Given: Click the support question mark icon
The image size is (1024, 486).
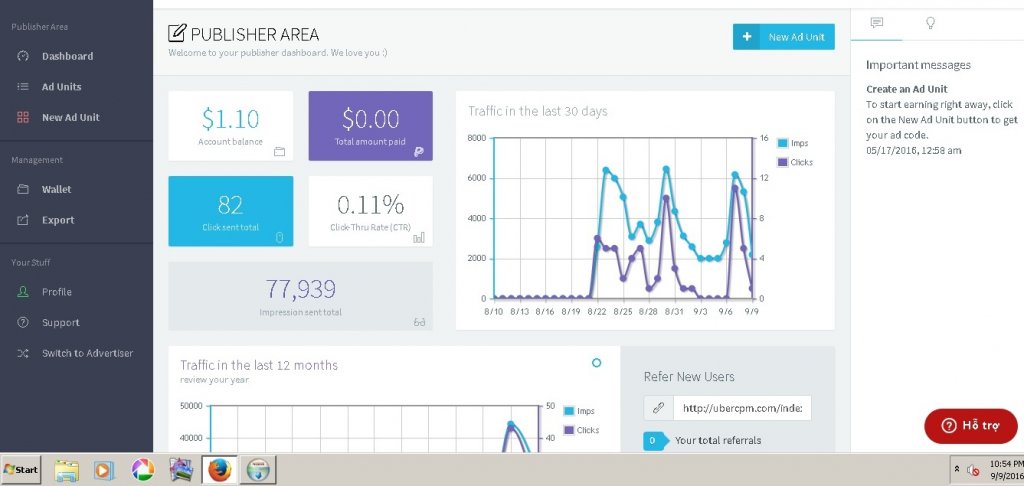Looking at the screenshot, I should click(23, 323).
